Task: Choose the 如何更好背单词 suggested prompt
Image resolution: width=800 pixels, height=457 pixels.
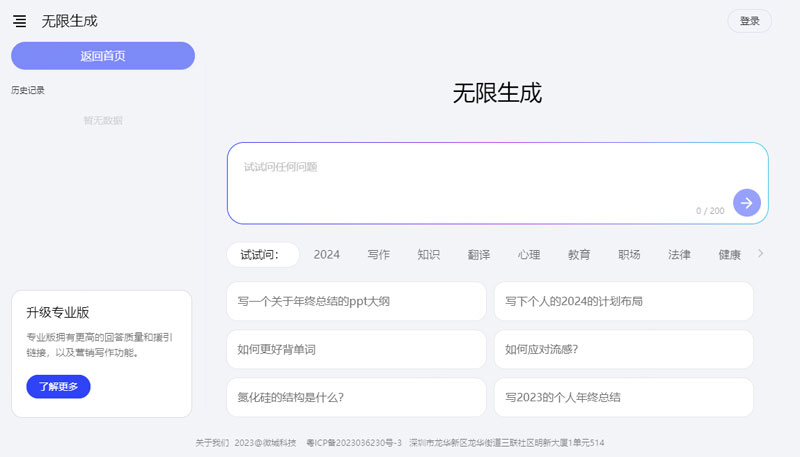Action: (x=356, y=349)
